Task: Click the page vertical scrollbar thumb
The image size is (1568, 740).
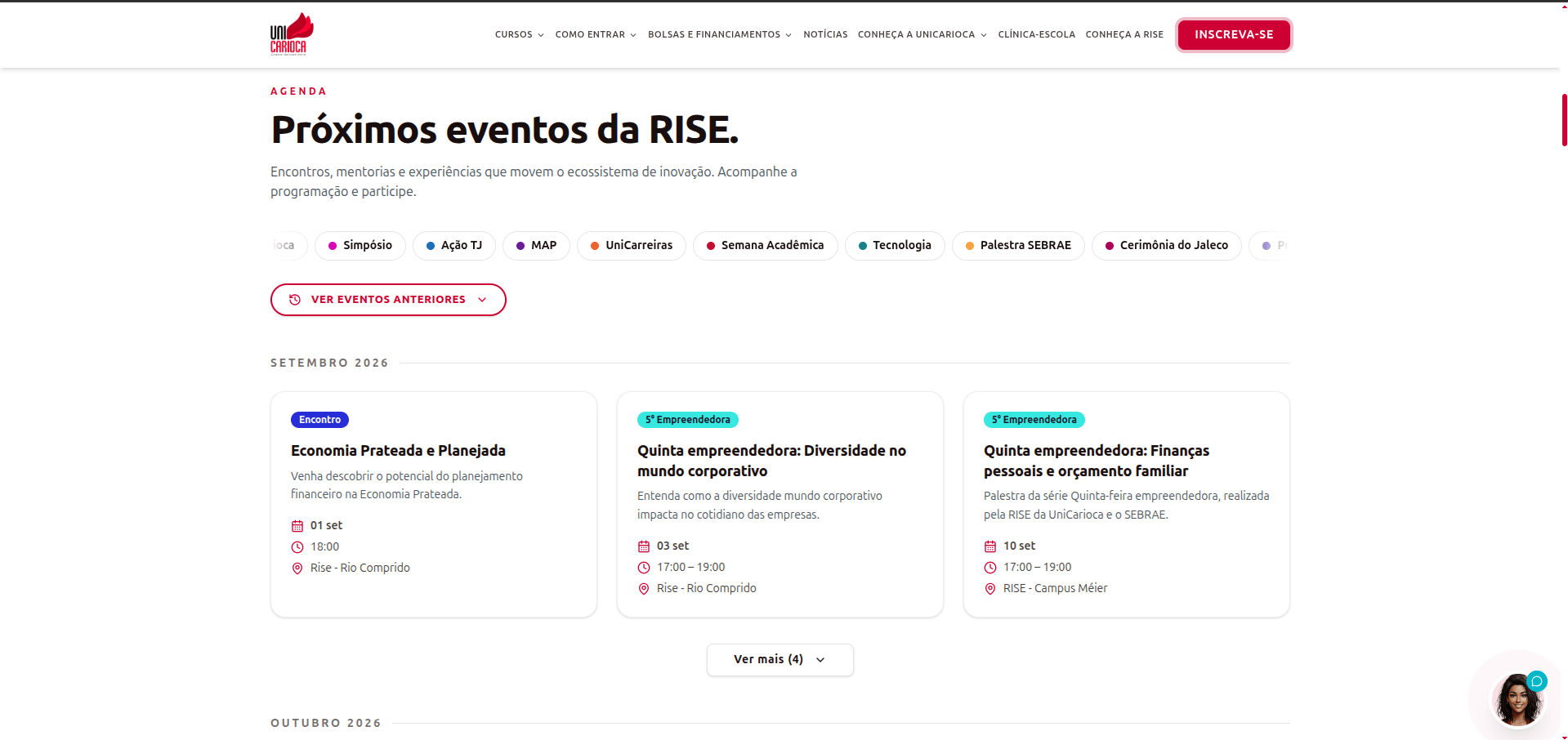Action: pyautogui.click(x=1564, y=120)
